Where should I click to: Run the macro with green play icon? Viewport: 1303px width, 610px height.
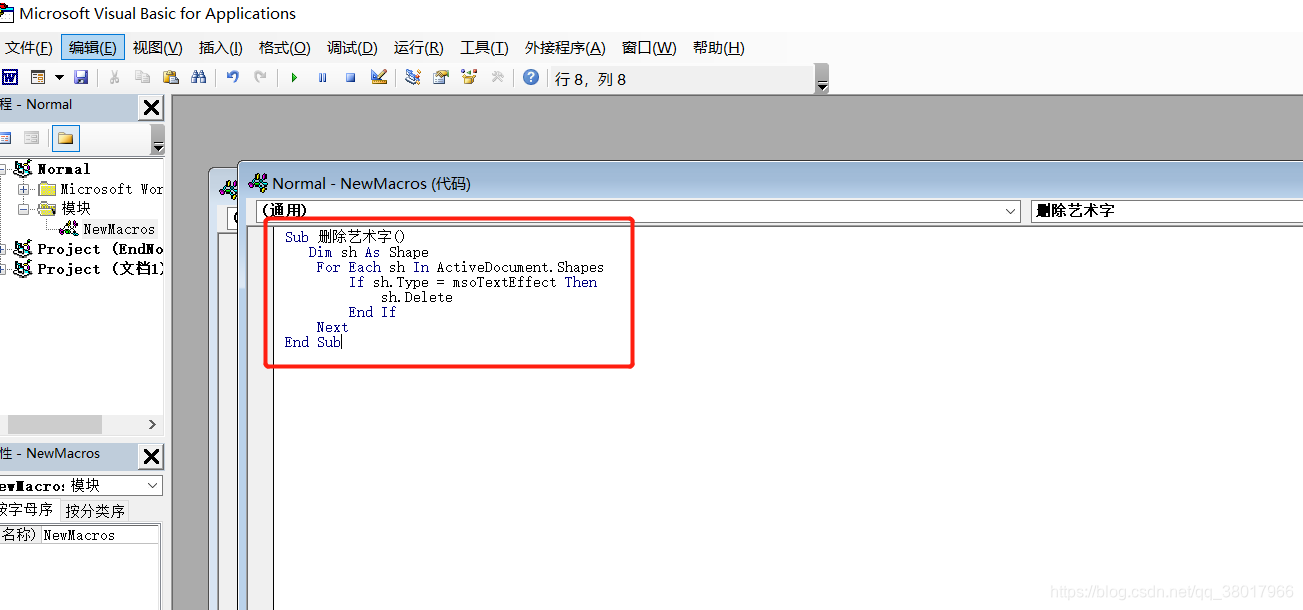coord(294,77)
